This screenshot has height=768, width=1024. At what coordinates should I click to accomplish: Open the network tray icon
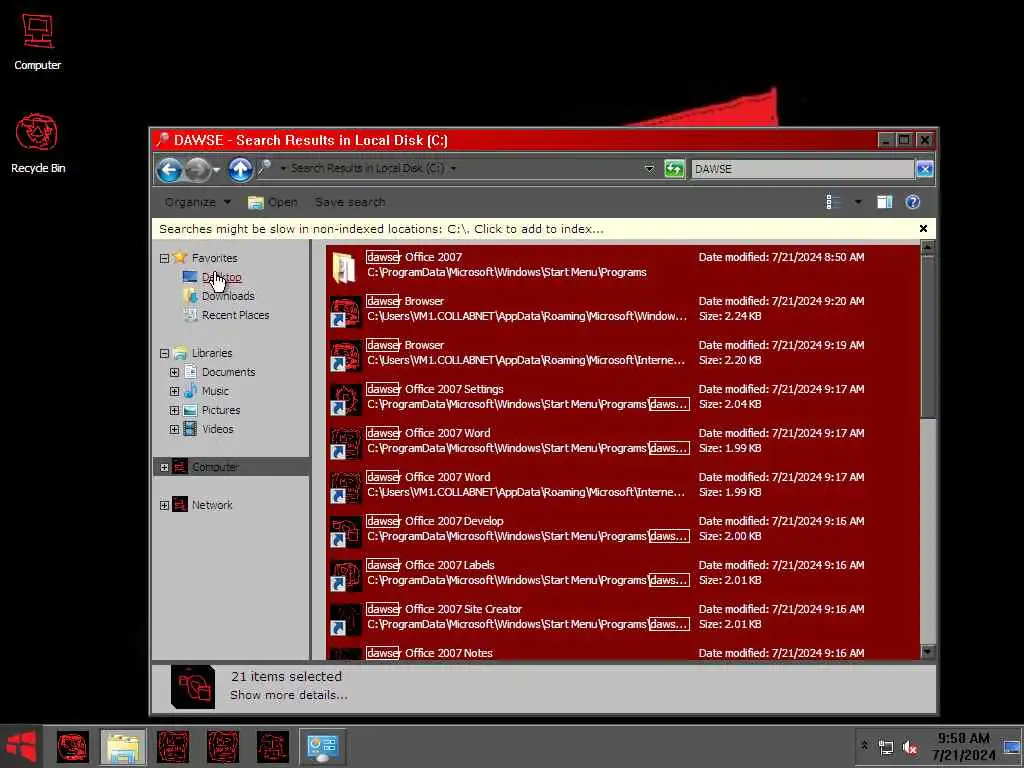pos(886,747)
